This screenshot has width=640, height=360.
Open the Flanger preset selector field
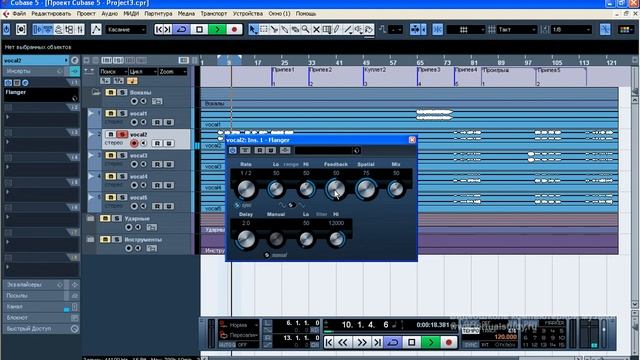[327, 151]
